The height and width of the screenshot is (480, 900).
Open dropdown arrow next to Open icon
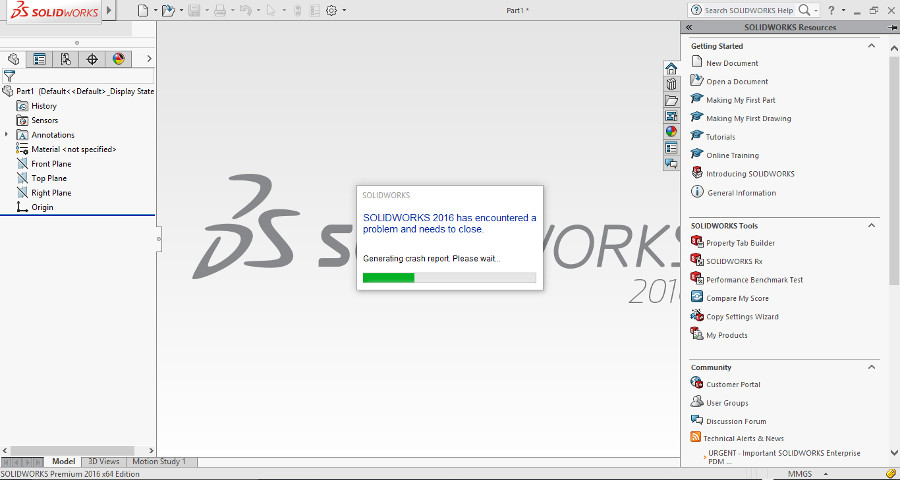pos(181,10)
